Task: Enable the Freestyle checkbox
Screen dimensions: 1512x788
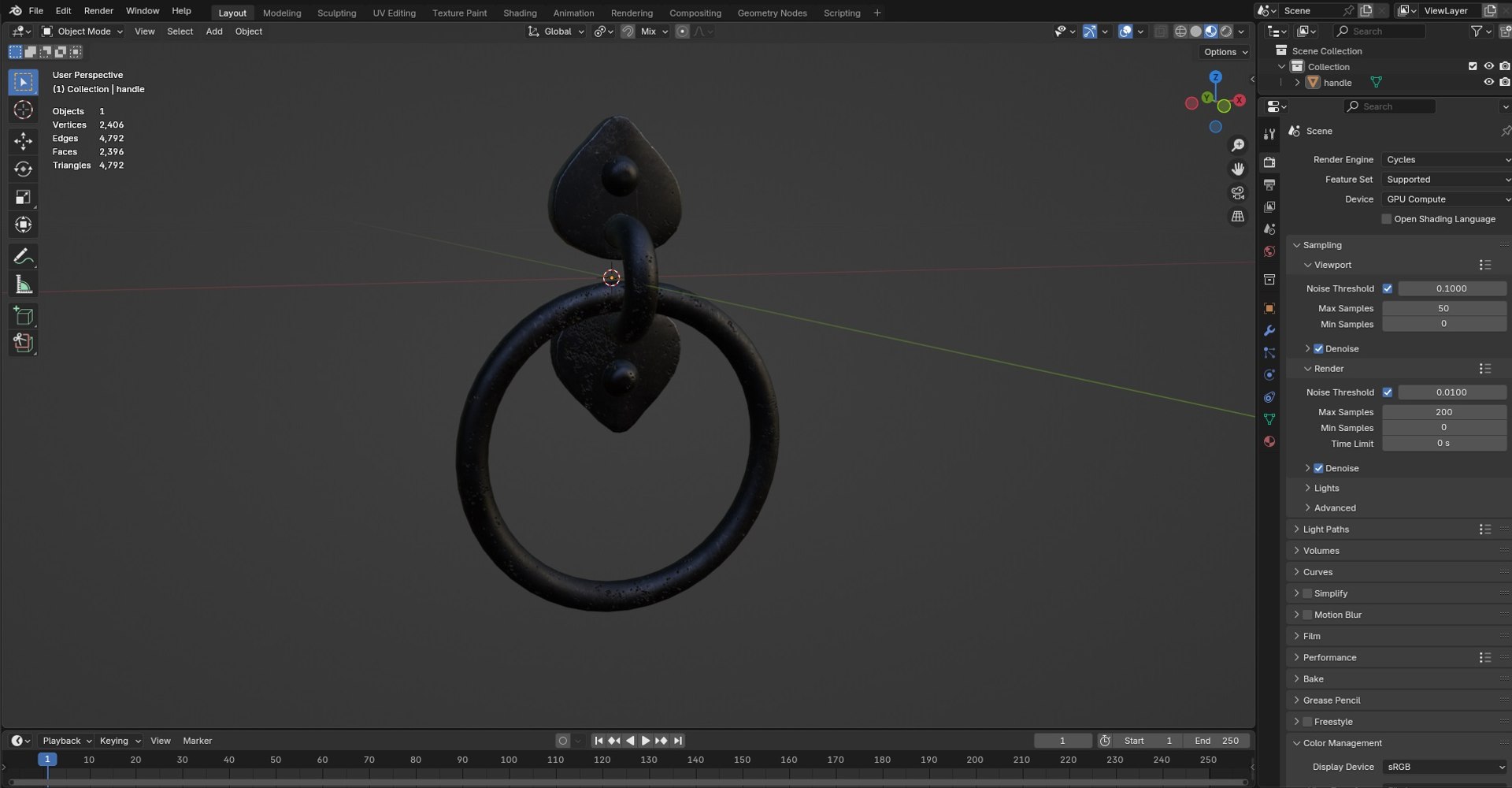Action: [1307, 722]
